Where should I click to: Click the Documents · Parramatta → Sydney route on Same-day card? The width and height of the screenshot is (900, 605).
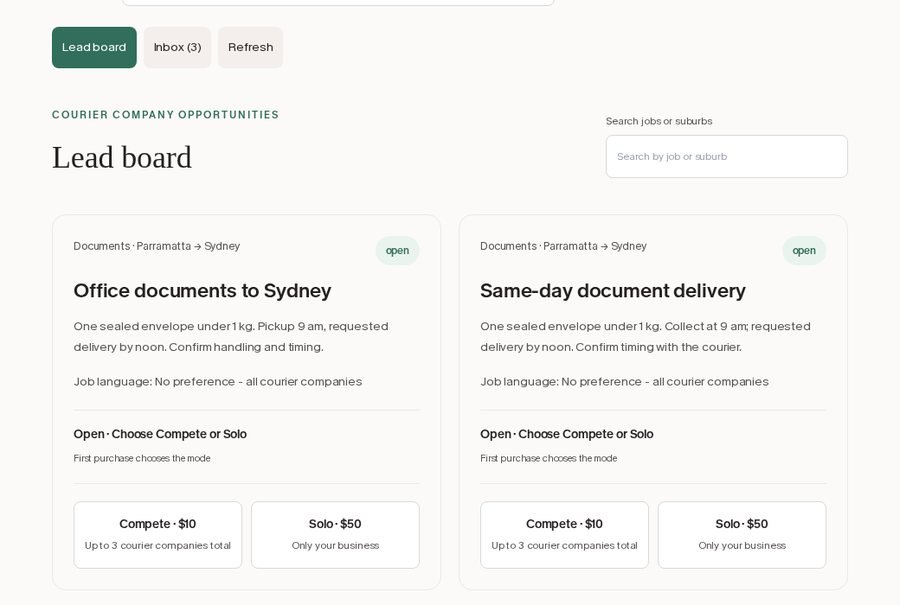pos(563,246)
